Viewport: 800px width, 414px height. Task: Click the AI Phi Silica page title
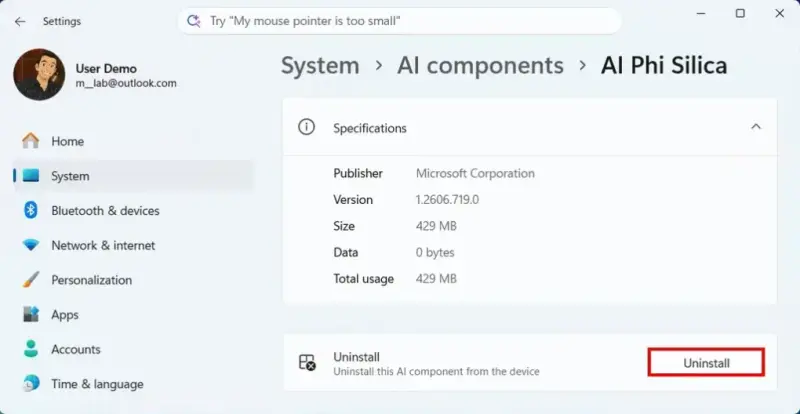(x=664, y=66)
